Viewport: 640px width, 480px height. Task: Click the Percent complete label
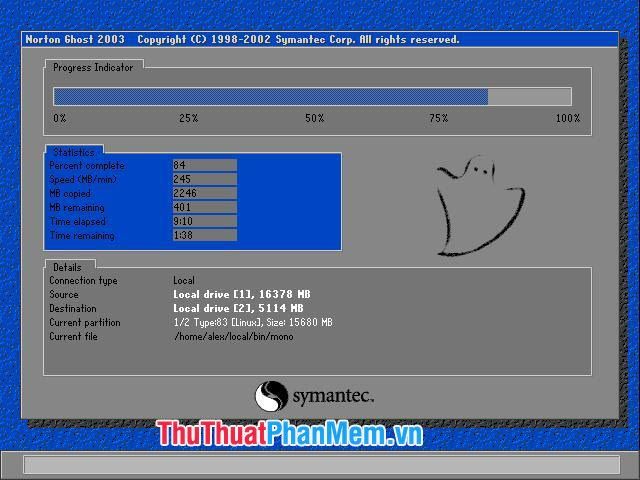click(x=87, y=166)
